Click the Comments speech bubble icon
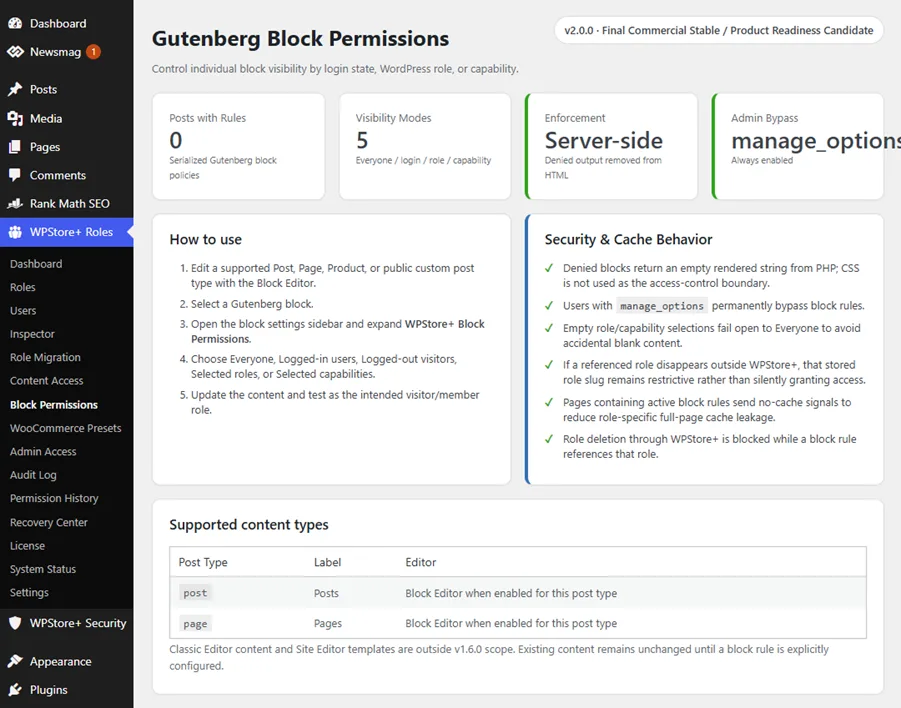Image resolution: width=901 pixels, height=708 pixels. [15, 175]
